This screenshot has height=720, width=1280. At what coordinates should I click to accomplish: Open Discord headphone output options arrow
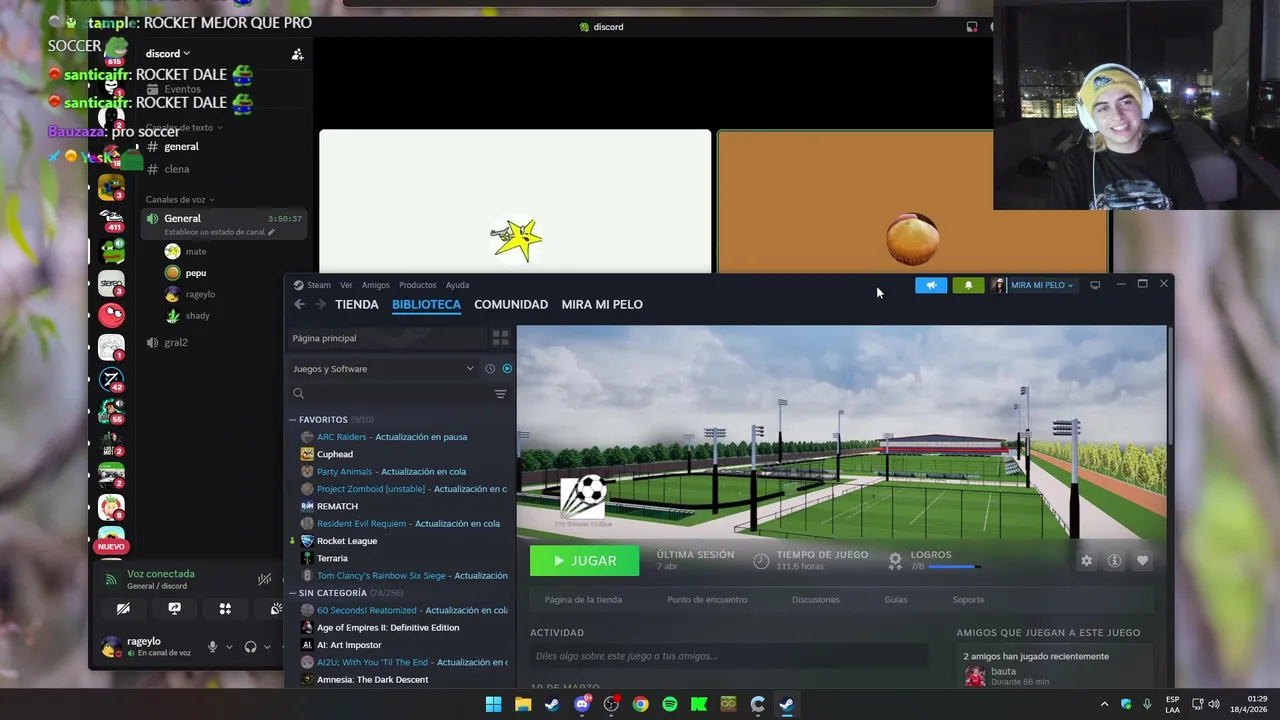(x=267, y=647)
